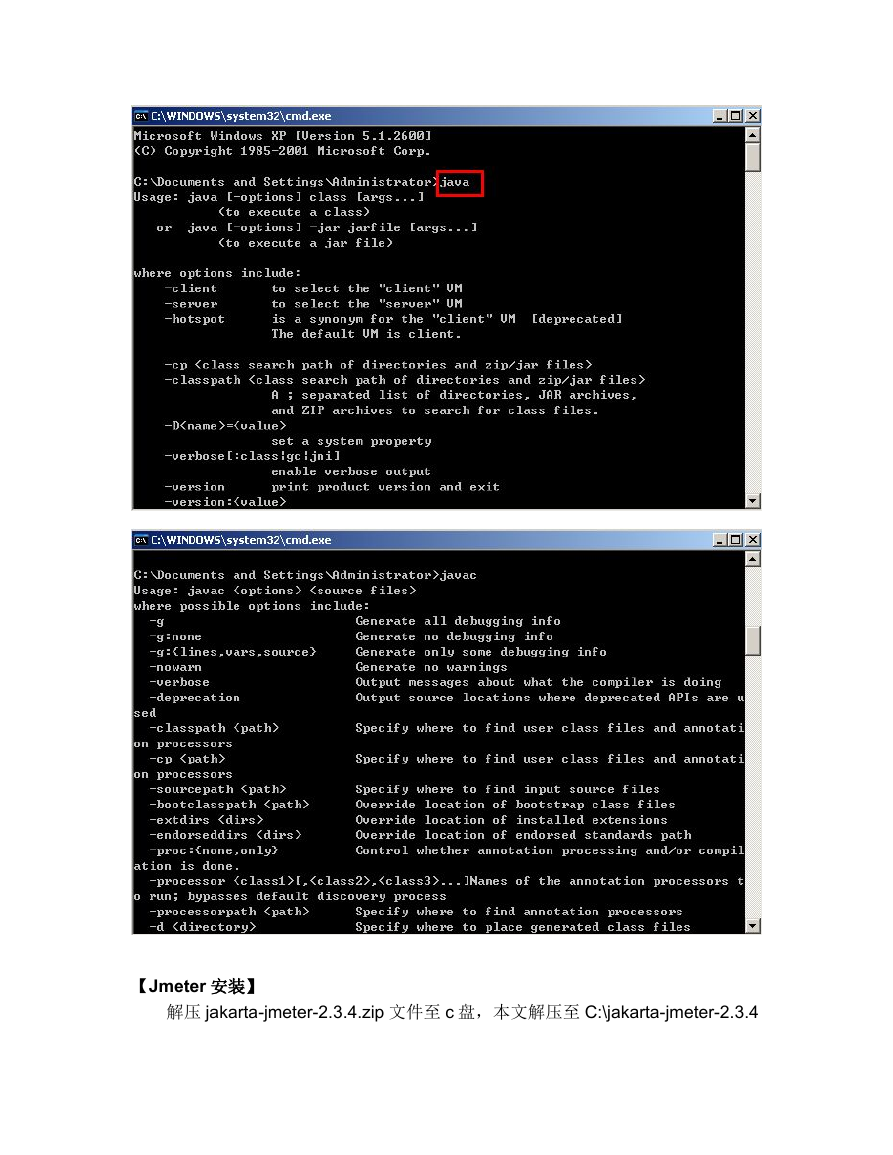
Task: Click the first cmd.exe title bar text
Action: 242,116
